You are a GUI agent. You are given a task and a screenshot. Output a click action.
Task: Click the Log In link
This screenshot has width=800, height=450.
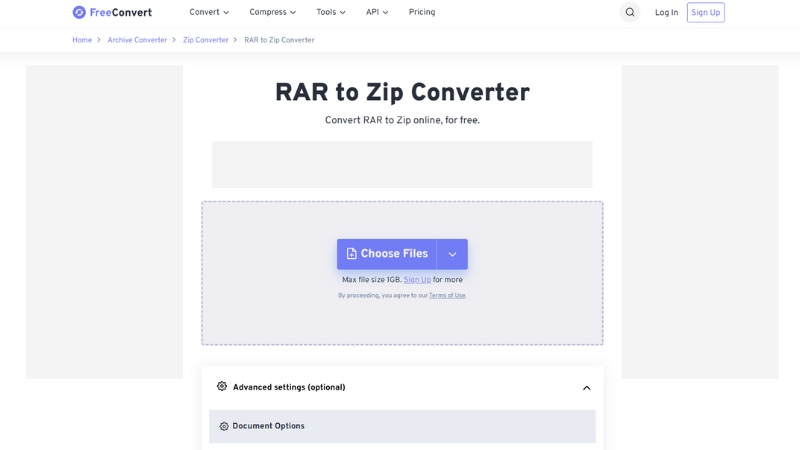(666, 13)
